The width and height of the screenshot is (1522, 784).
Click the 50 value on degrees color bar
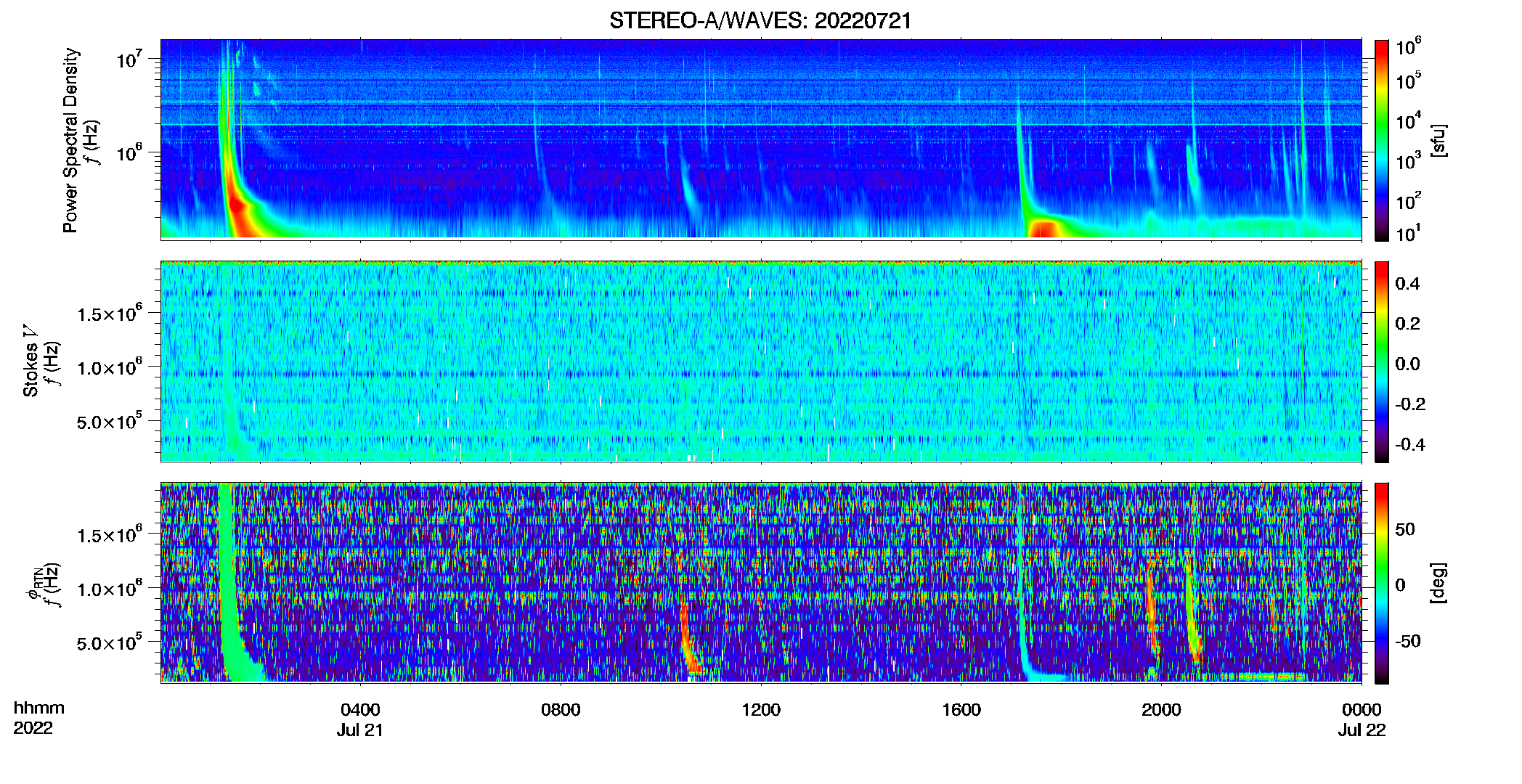[1405, 529]
